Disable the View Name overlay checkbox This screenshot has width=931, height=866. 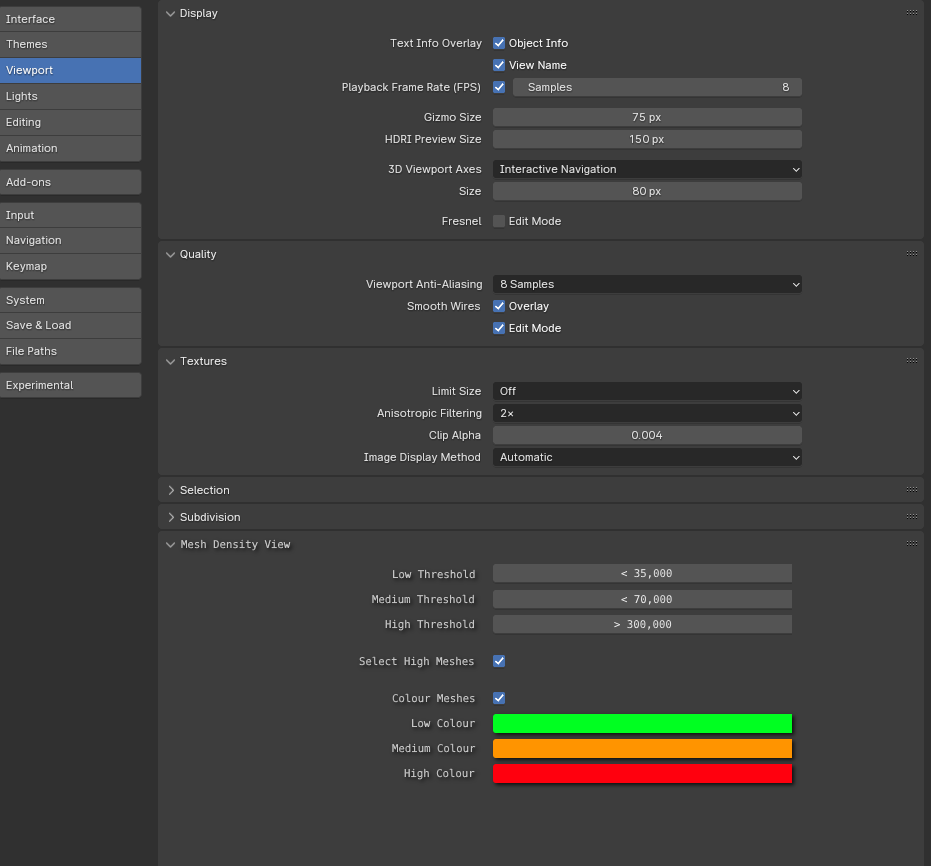[x=499, y=65]
